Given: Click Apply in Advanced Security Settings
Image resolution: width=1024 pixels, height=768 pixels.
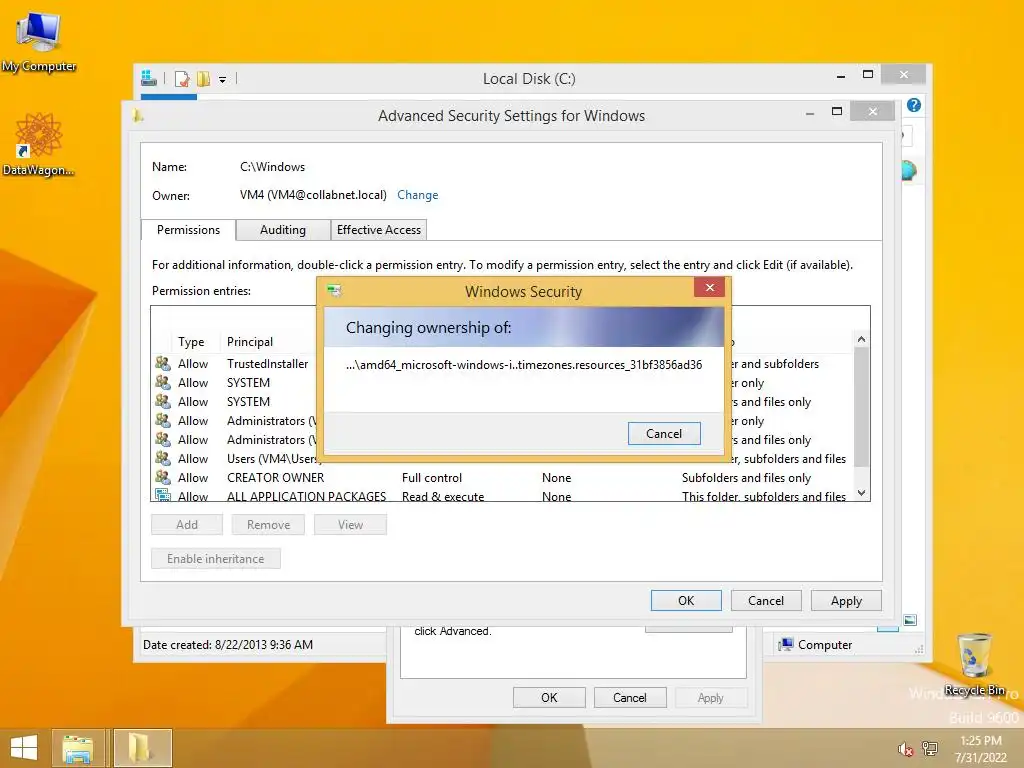Looking at the screenshot, I should pyautogui.click(x=846, y=600).
